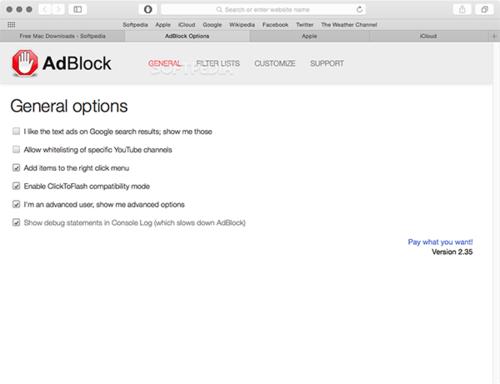Open the Wikipedia bookmark
This screenshot has width=500, height=384.
coord(242,25)
